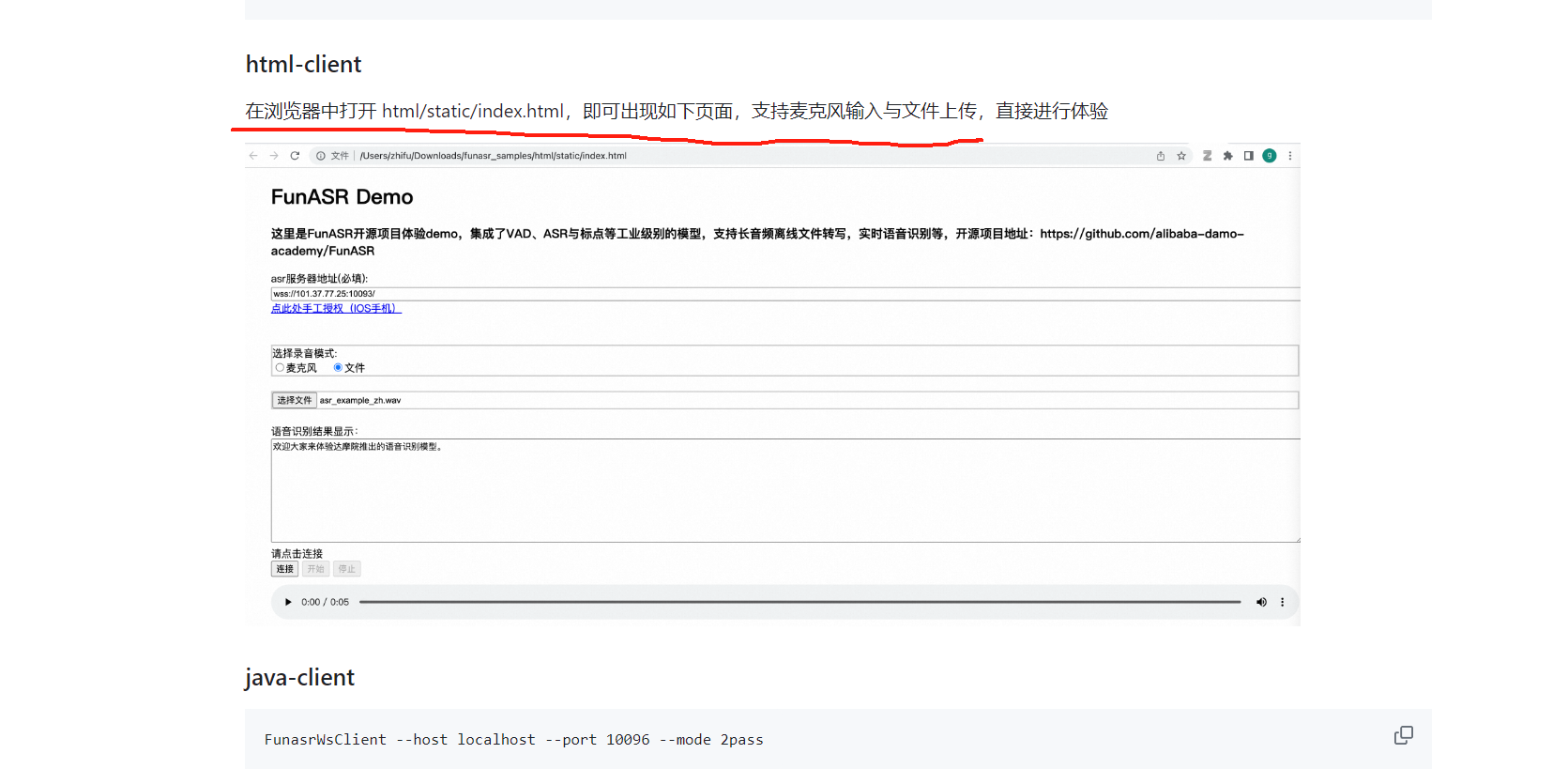Click the 语音识别结果 text area
Image resolution: width=1568 pixels, height=769 pixels.
click(785, 490)
